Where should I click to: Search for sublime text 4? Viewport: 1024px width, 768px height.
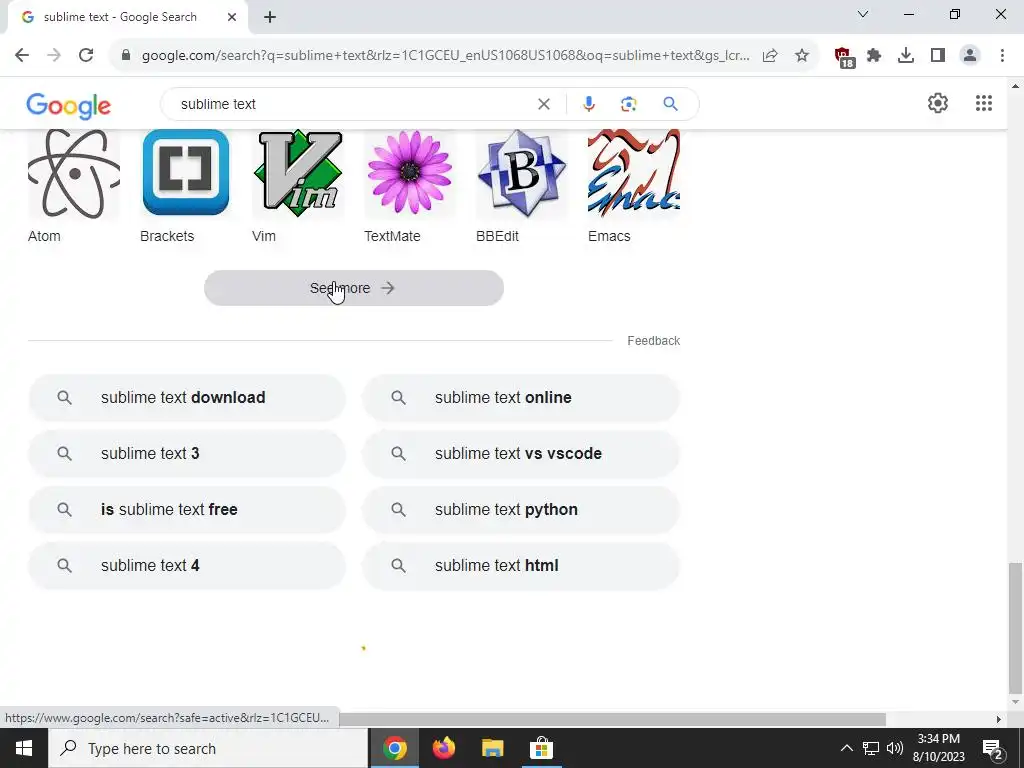(x=187, y=566)
